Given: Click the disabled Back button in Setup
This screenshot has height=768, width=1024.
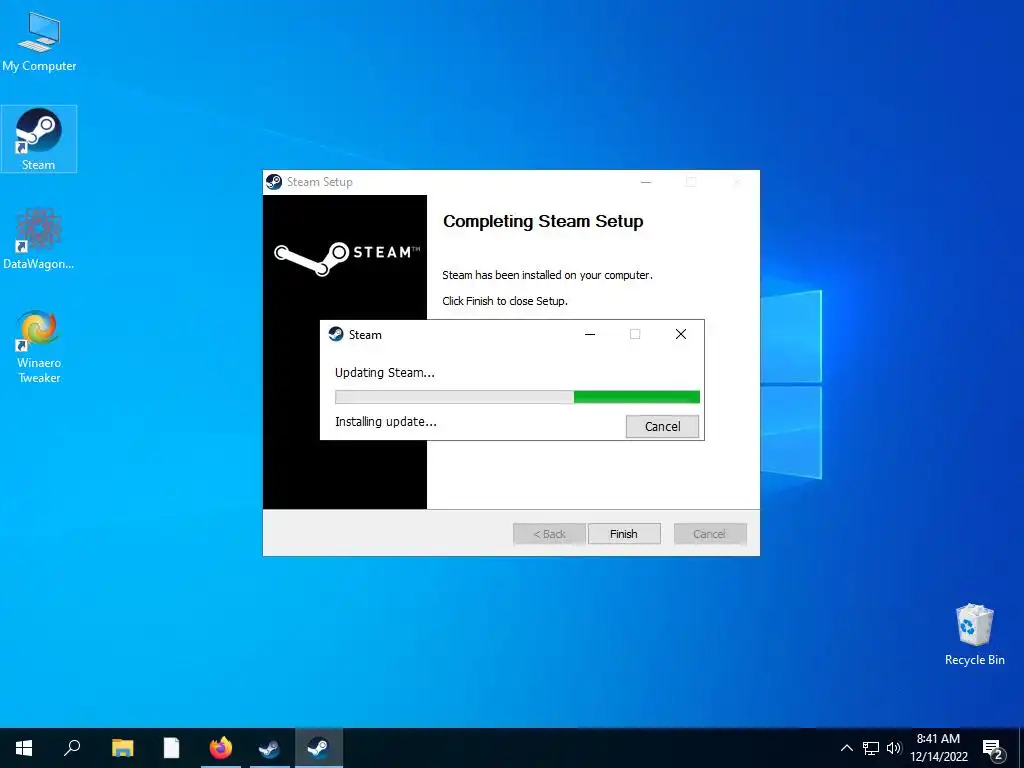Looking at the screenshot, I should tap(549, 534).
